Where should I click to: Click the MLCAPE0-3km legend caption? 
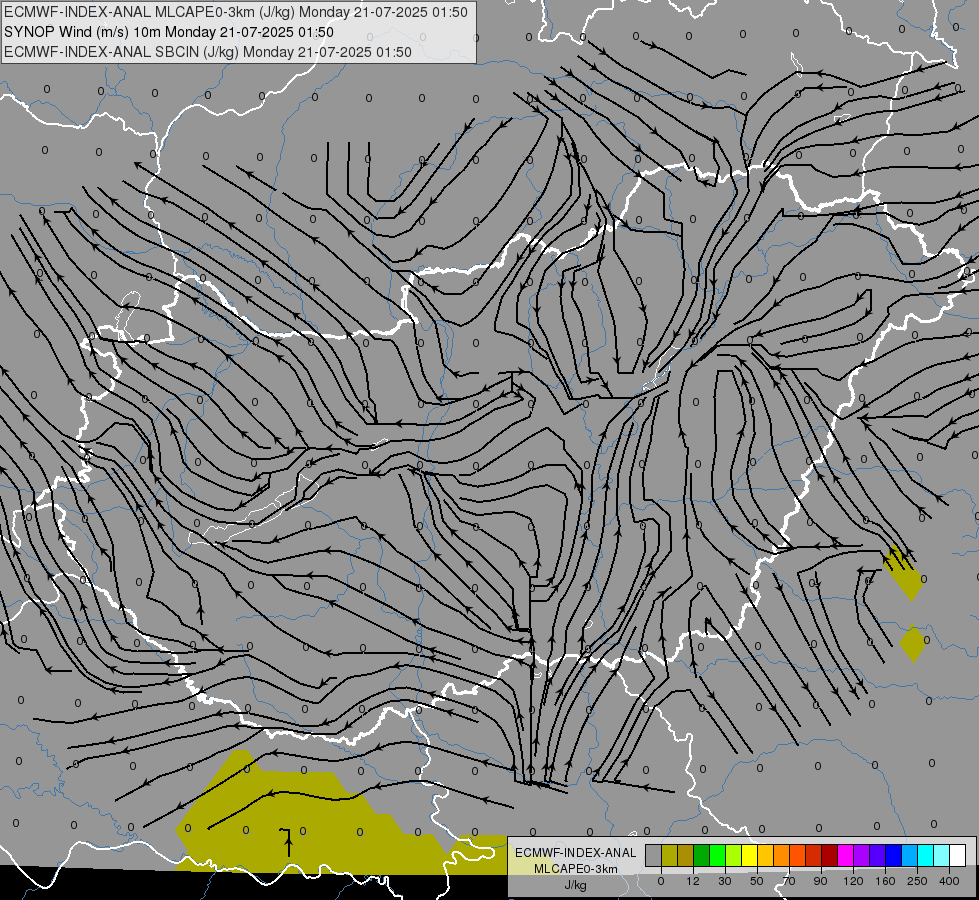point(575,869)
